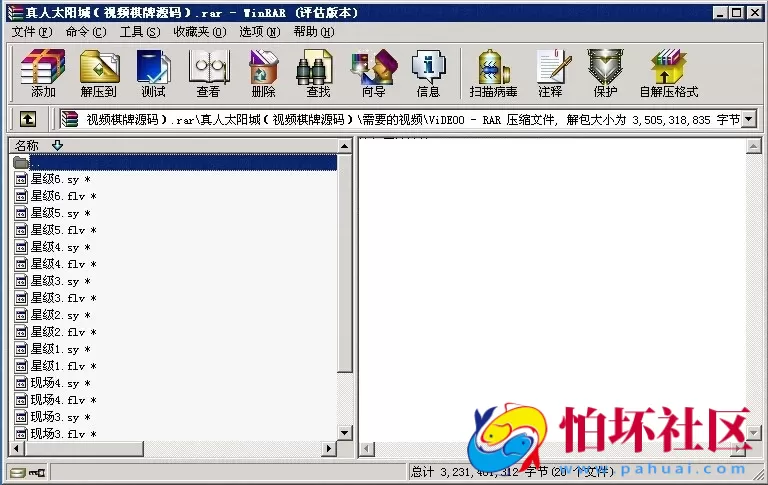Expand the archive path dropdown arrow
This screenshot has height=485, width=768.
click(749, 119)
